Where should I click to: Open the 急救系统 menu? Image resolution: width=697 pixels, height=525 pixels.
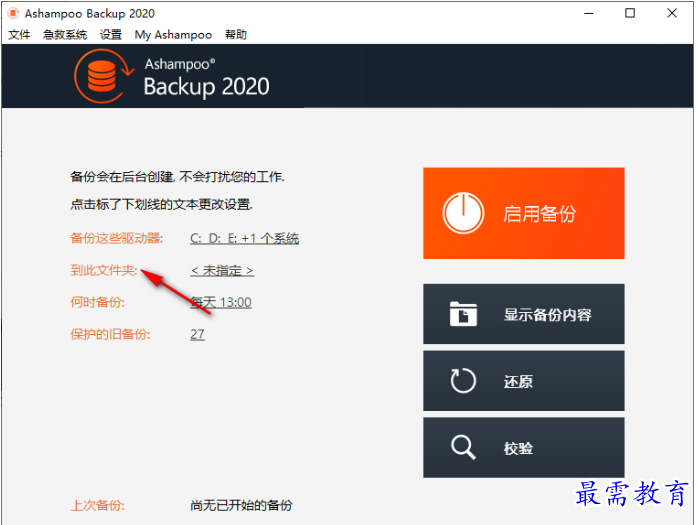click(x=65, y=35)
